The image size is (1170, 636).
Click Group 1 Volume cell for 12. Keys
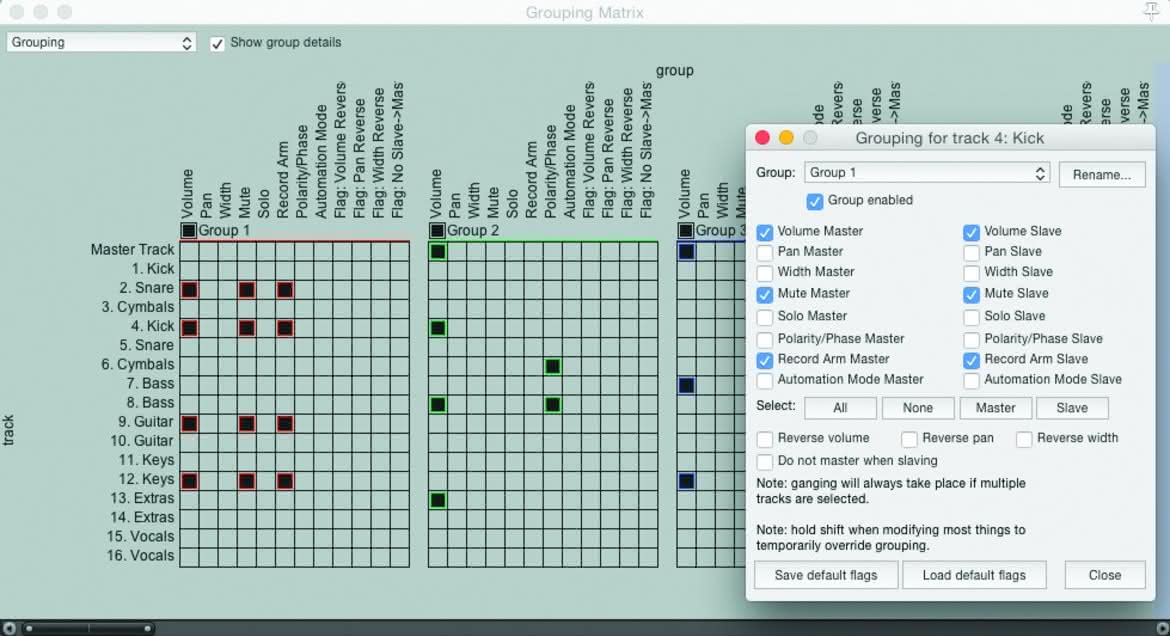coord(190,481)
